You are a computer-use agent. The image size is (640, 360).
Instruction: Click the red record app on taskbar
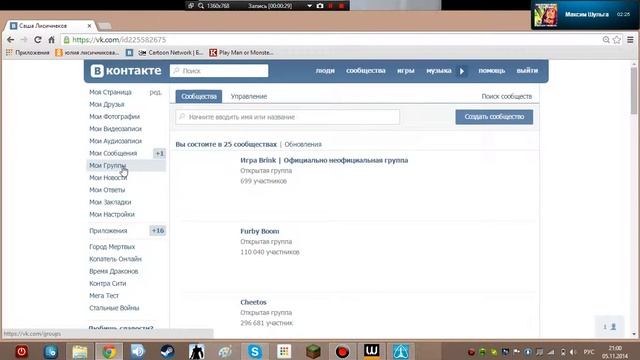342,351
